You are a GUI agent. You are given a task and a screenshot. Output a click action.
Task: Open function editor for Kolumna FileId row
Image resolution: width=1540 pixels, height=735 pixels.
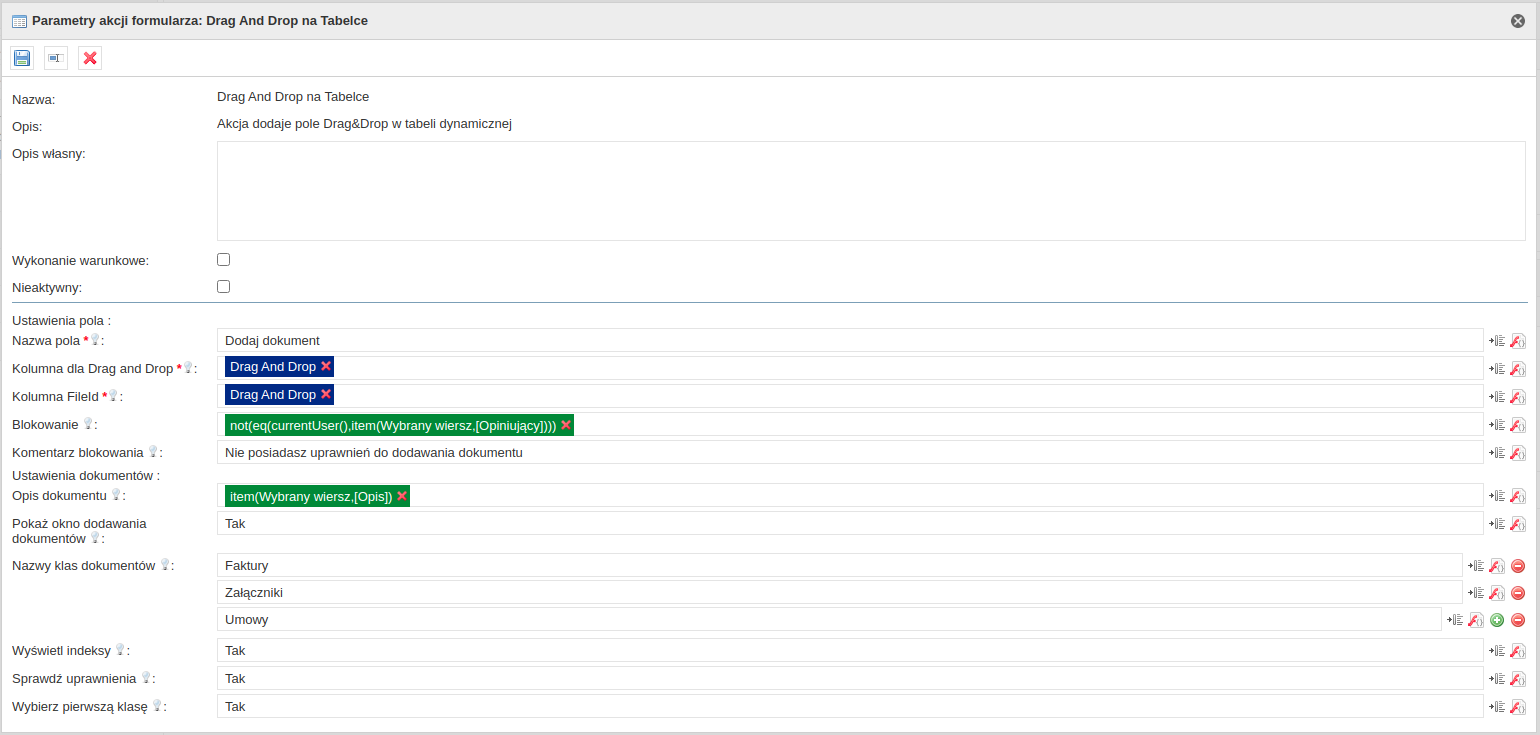[1518, 396]
